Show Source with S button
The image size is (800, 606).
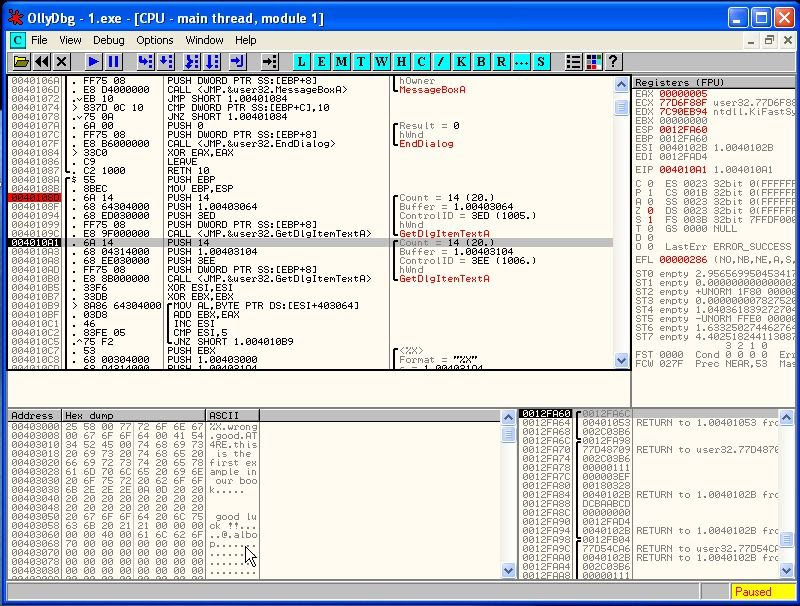541,62
